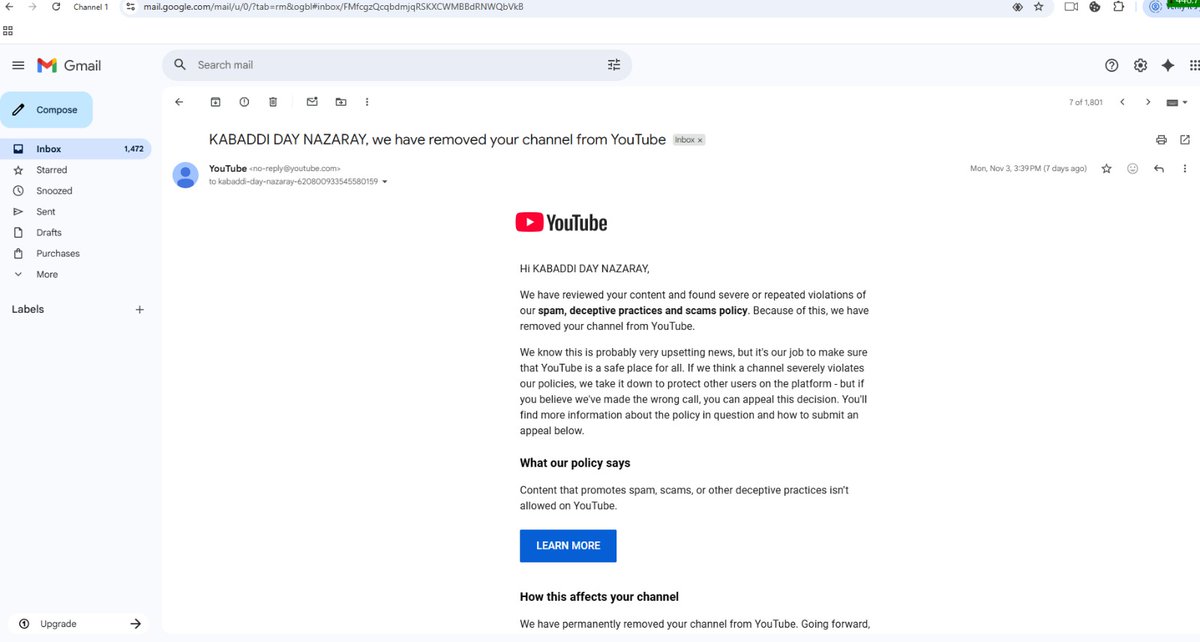This screenshot has height=642, width=1200.
Task: Add an emoji reaction to email
Action: [1133, 169]
